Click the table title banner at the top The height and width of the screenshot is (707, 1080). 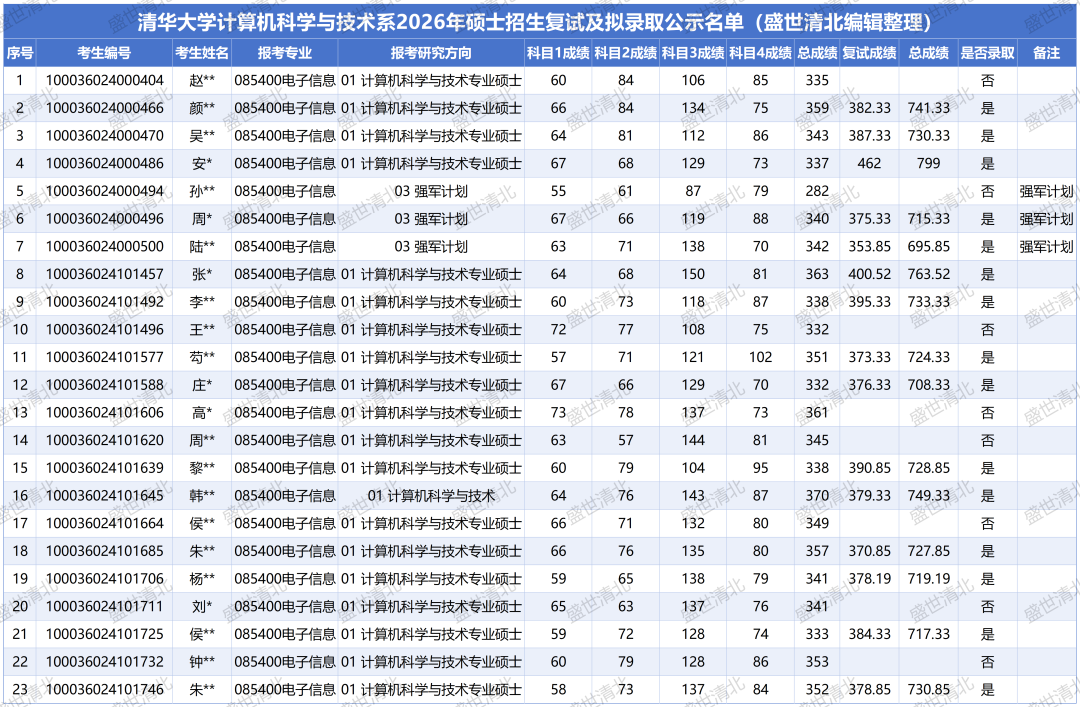[540, 22]
